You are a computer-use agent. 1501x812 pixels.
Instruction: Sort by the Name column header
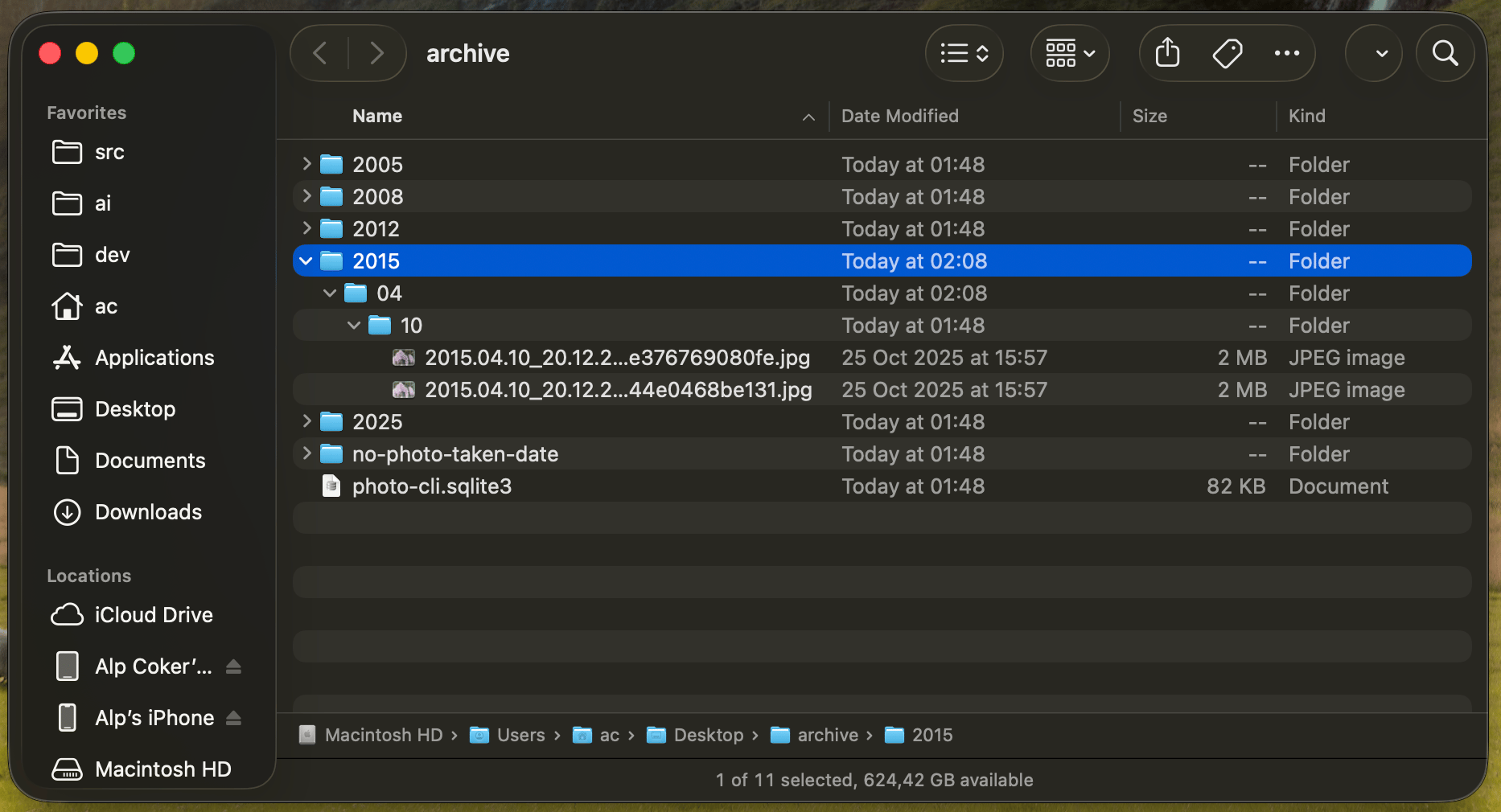click(377, 116)
